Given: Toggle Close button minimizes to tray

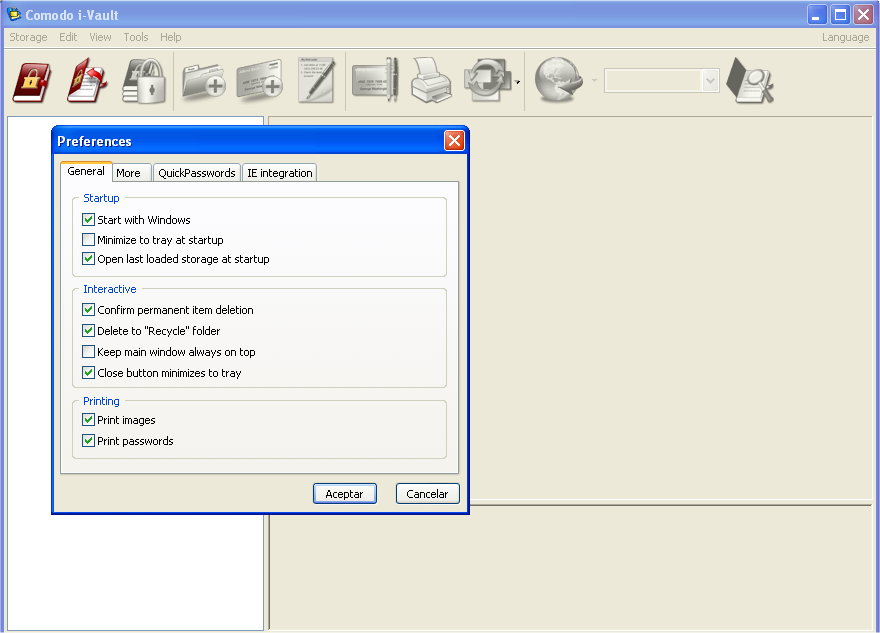Looking at the screenshot, I should pos(88,373).
